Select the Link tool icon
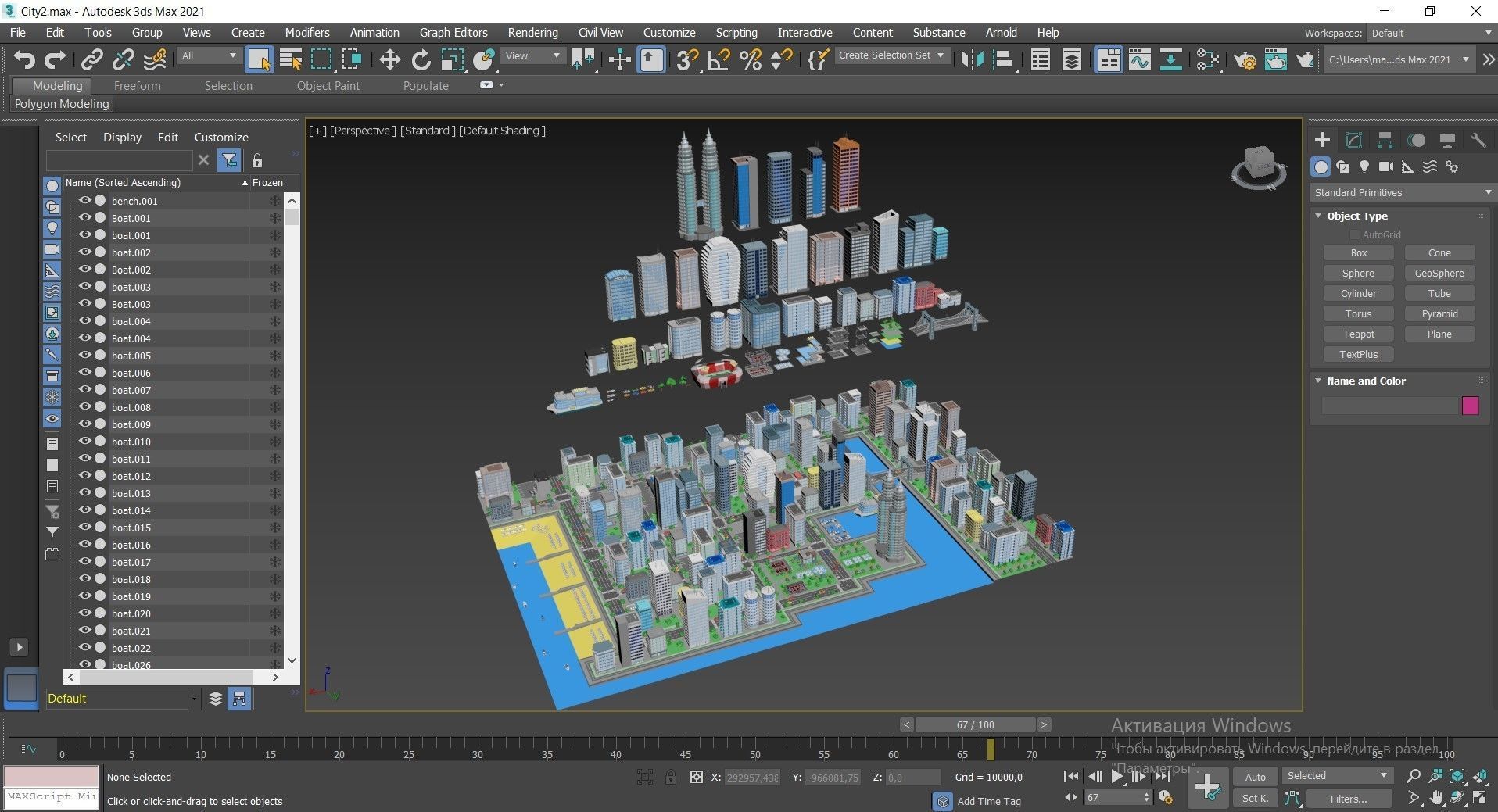Image resolution: width=1498 pixels, height=812 pixels. [92, 59]
